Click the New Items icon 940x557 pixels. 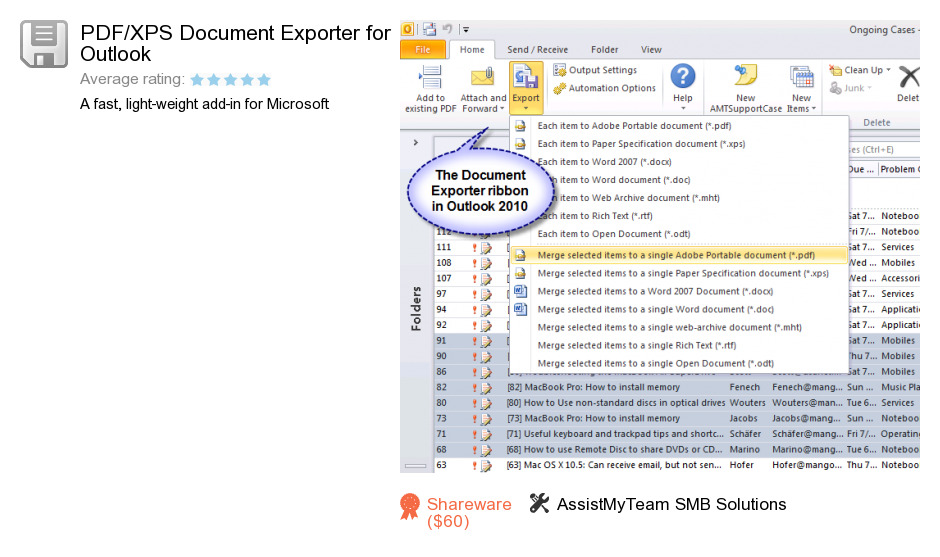tap(802, 77)
